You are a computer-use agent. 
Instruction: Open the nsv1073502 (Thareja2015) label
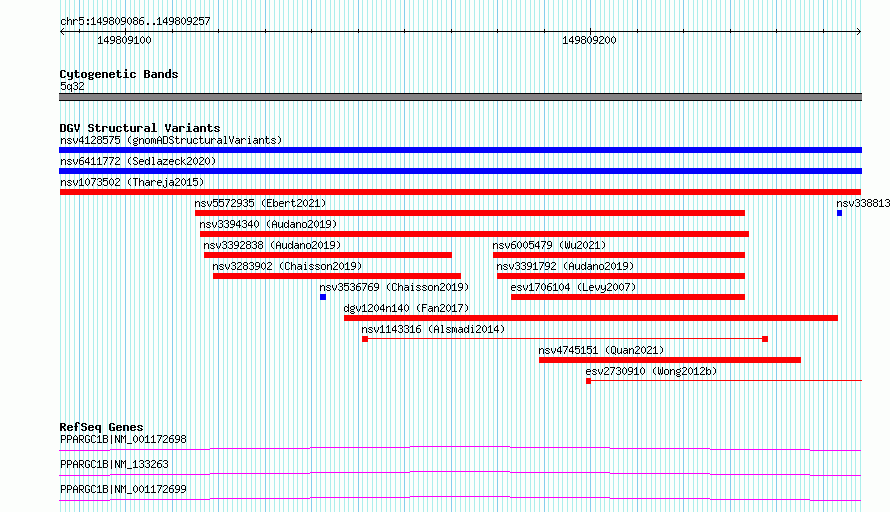click(132, 182)
